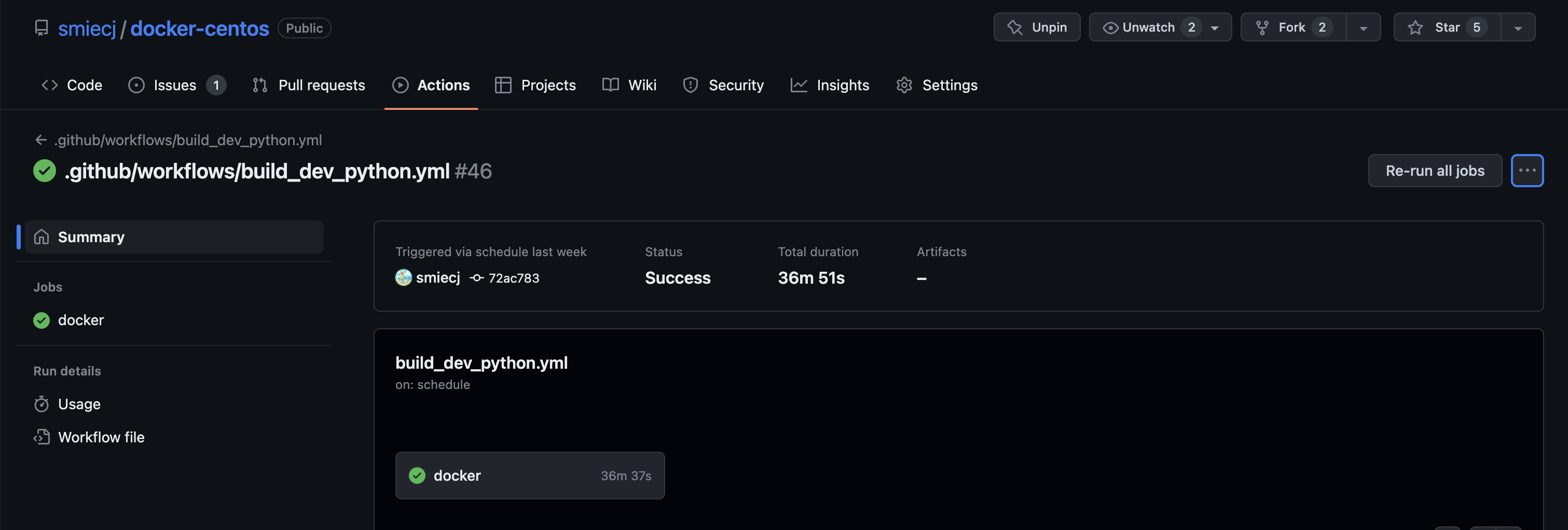1568x530 pixels.
Task: Click the repository icon beside smiecj
Action: click(x=42, y=28)
